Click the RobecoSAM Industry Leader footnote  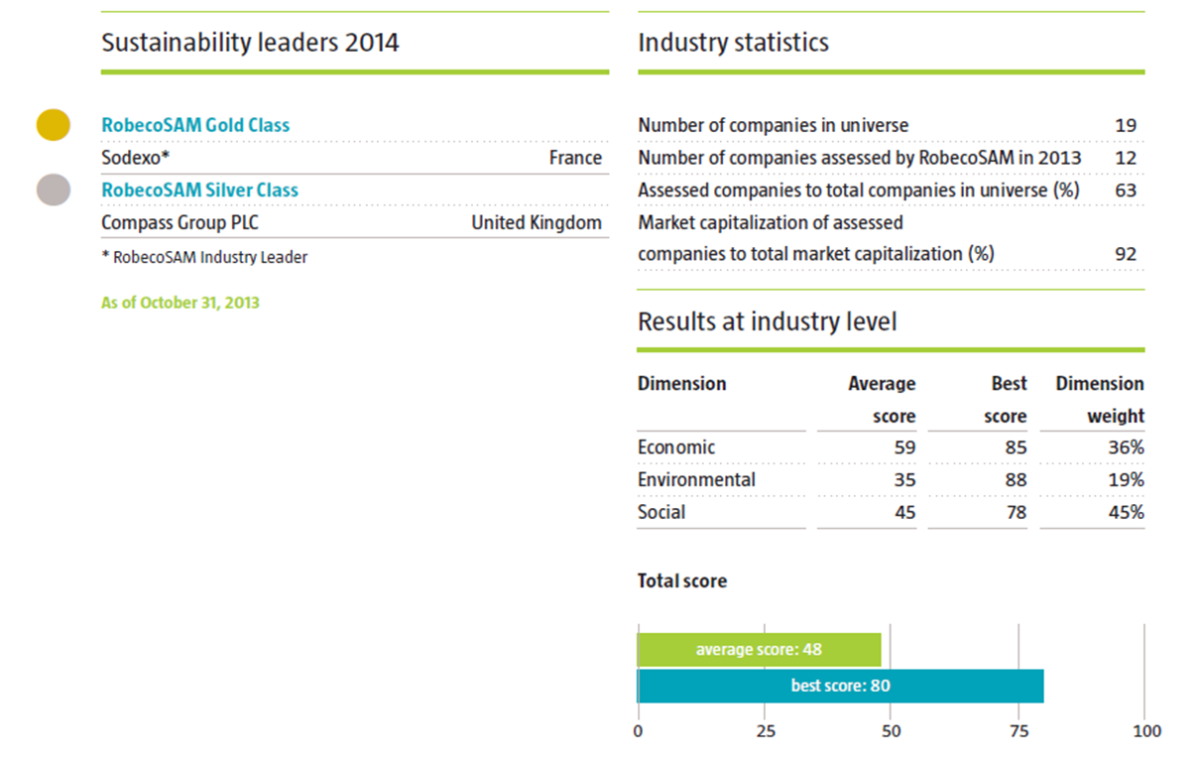pos(205,257)
